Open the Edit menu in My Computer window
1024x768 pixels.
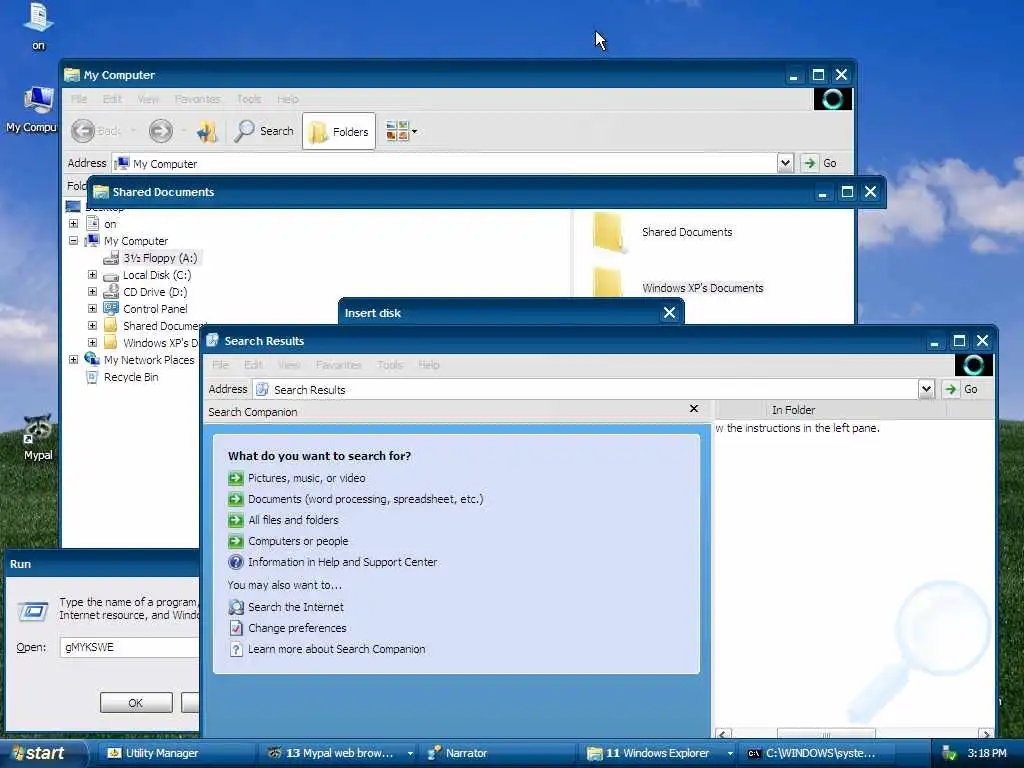(112, 99)
